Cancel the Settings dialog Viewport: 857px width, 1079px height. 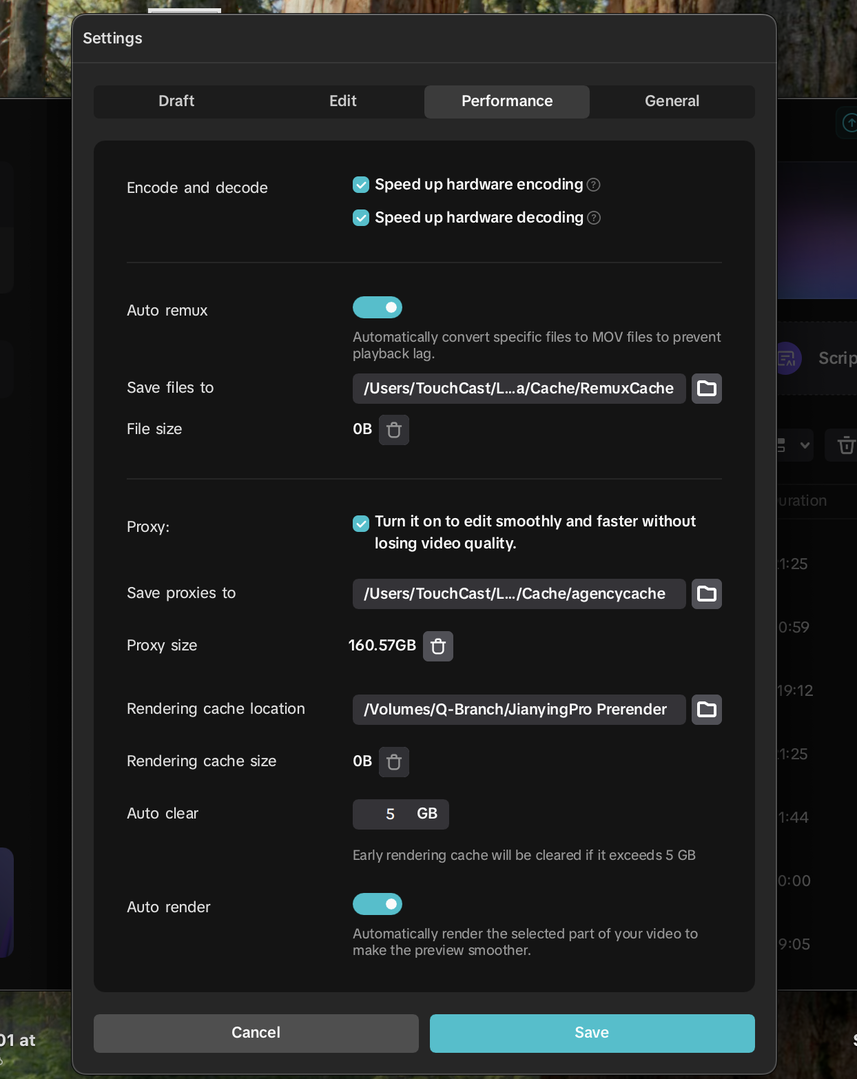click(x=256, y=1032)
